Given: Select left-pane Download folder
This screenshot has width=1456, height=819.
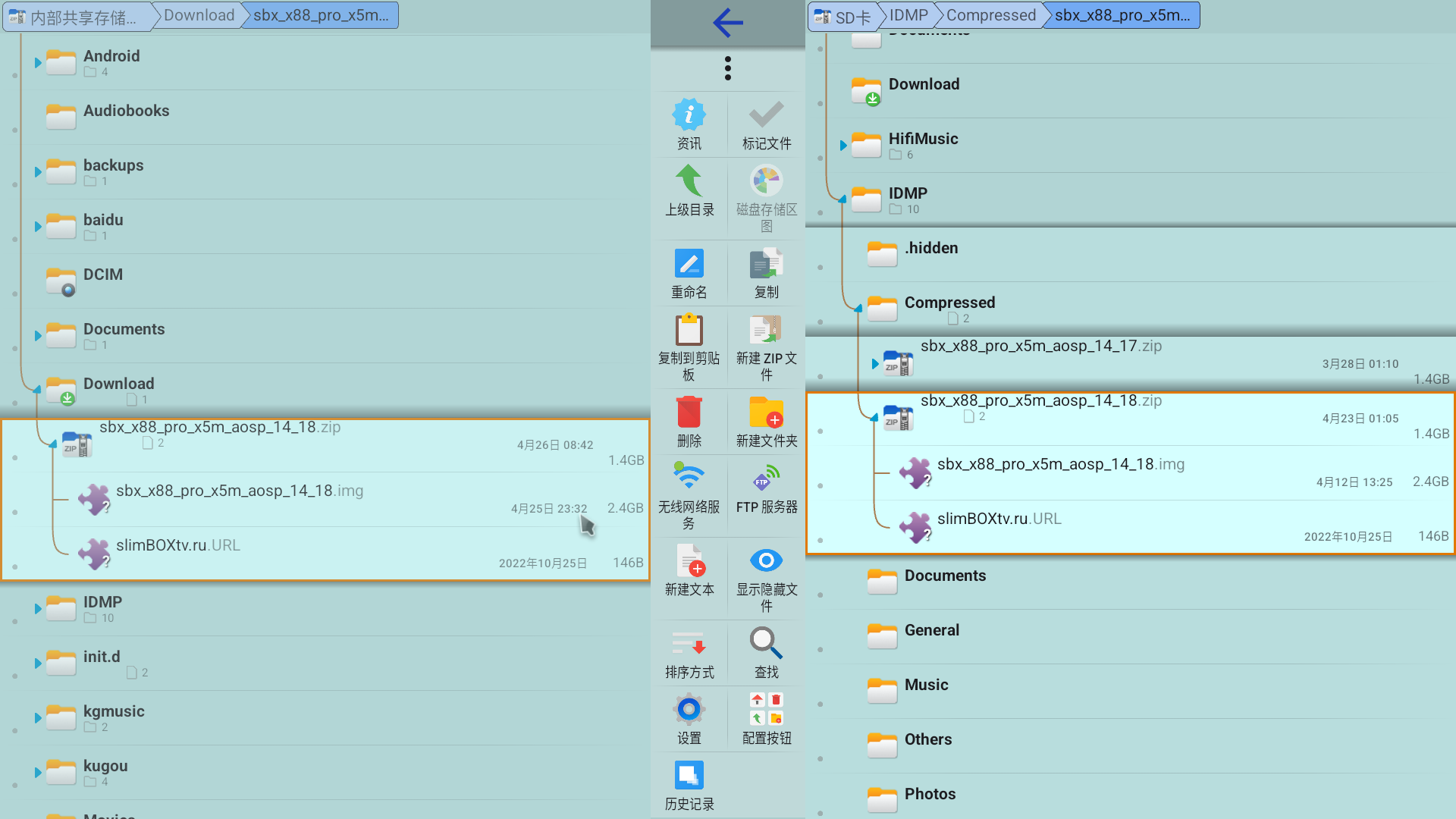Looking at the screenshot, I should point(326,391).
